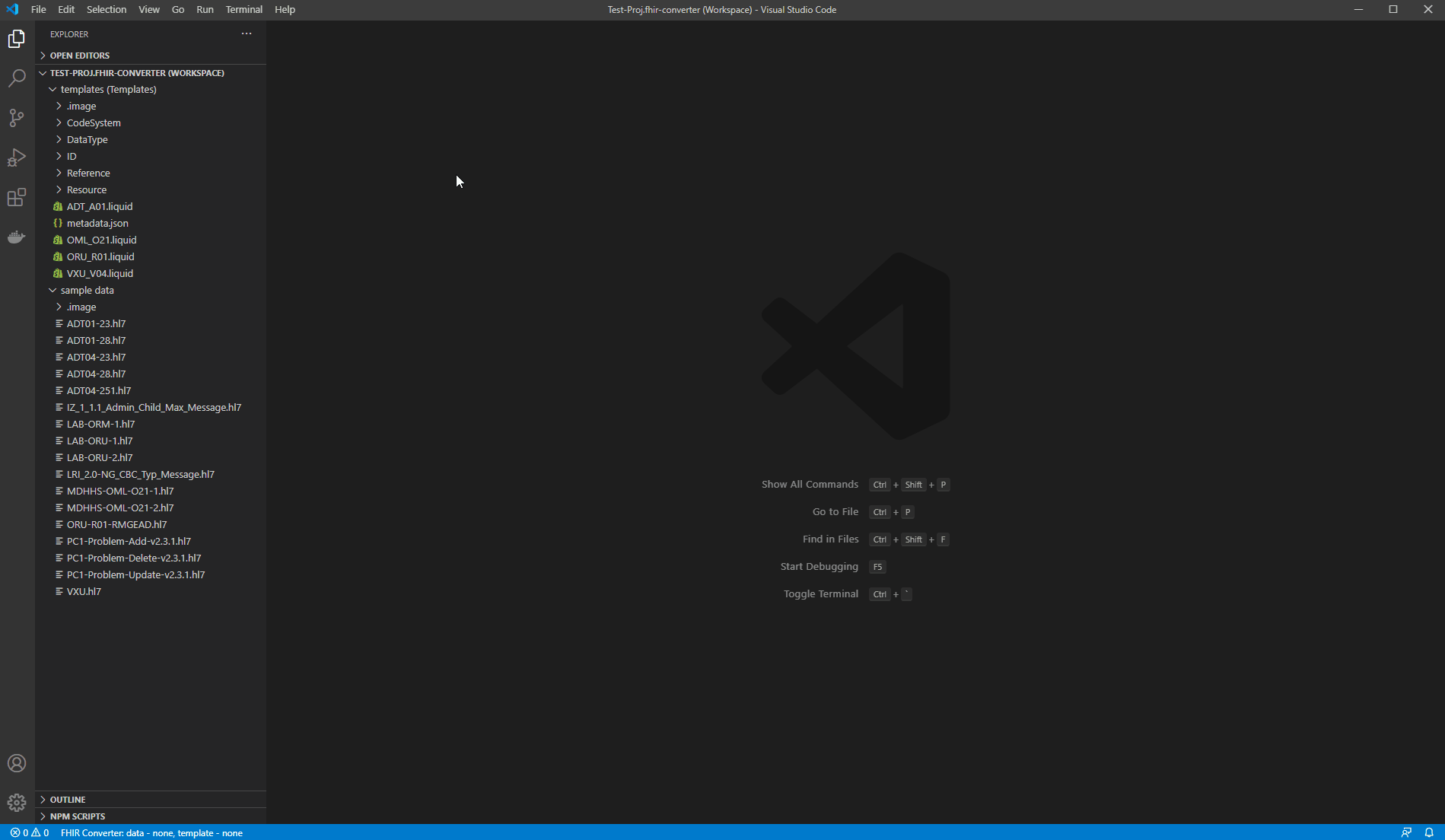Click the Accounts icon
Screen dimensions: 1445x840
[17, 763]
